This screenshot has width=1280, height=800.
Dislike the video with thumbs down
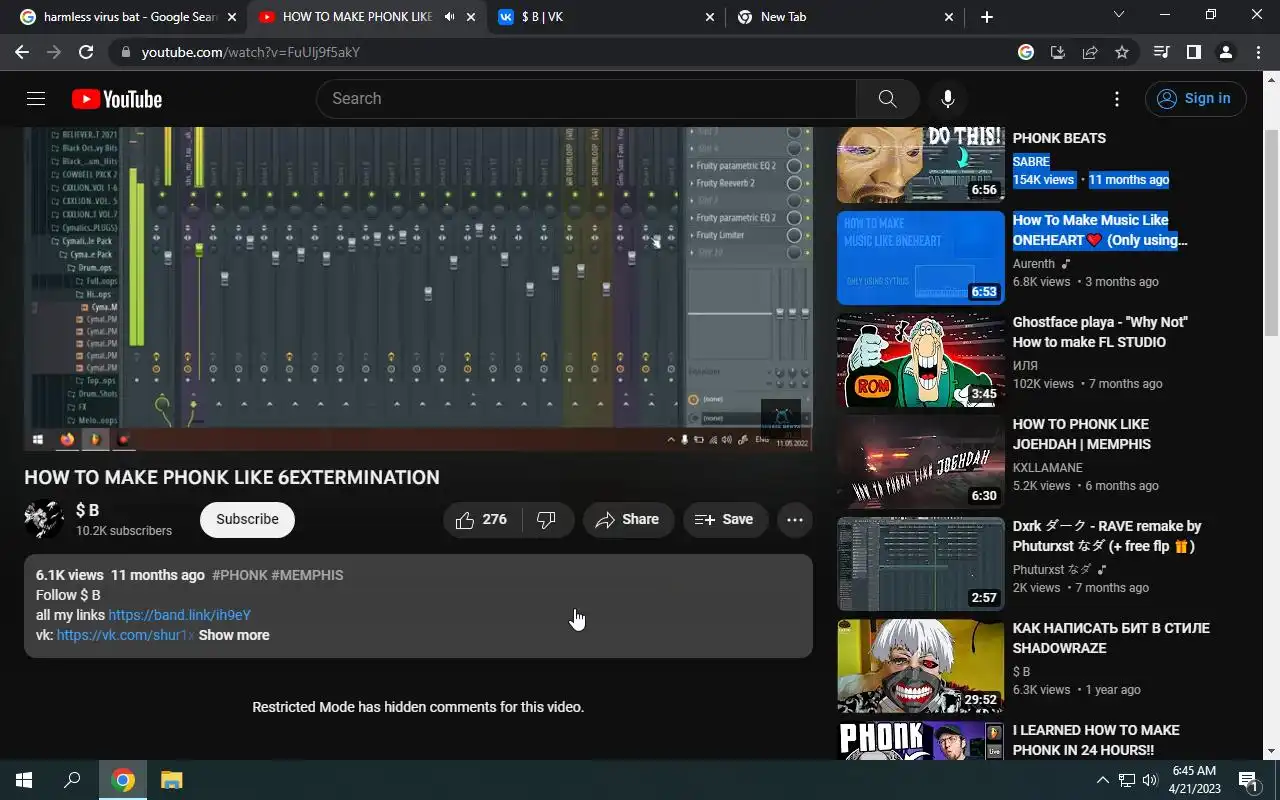coord(547,520)
